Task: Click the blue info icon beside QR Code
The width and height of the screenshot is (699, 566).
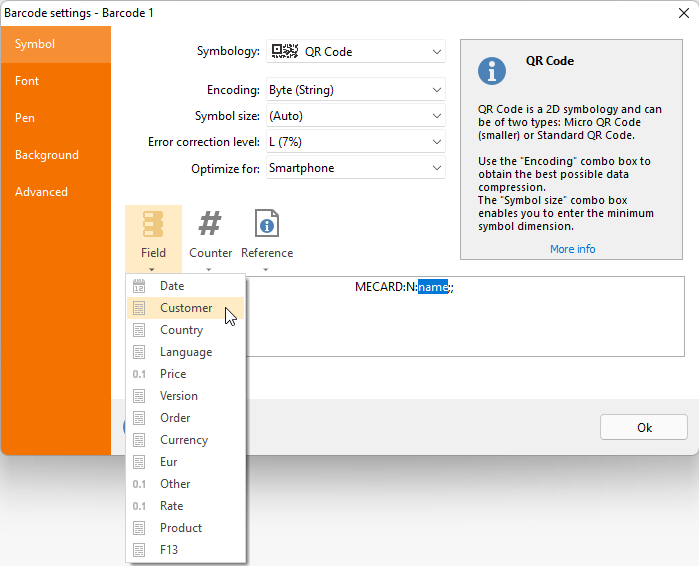Action: pyautogui.click(x=491, y=70)
